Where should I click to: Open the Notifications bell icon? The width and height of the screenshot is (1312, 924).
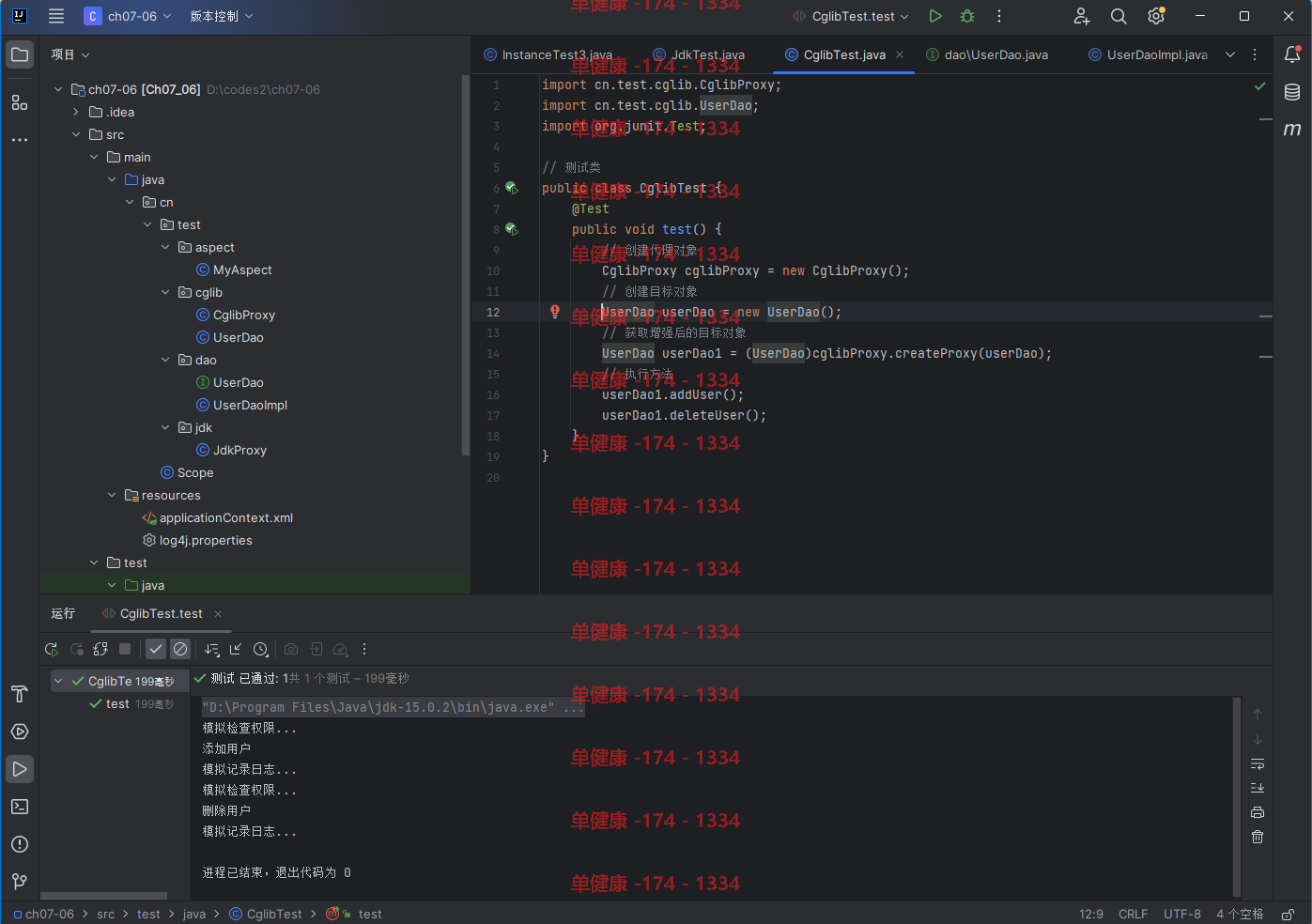click(x=1292, y=54)
